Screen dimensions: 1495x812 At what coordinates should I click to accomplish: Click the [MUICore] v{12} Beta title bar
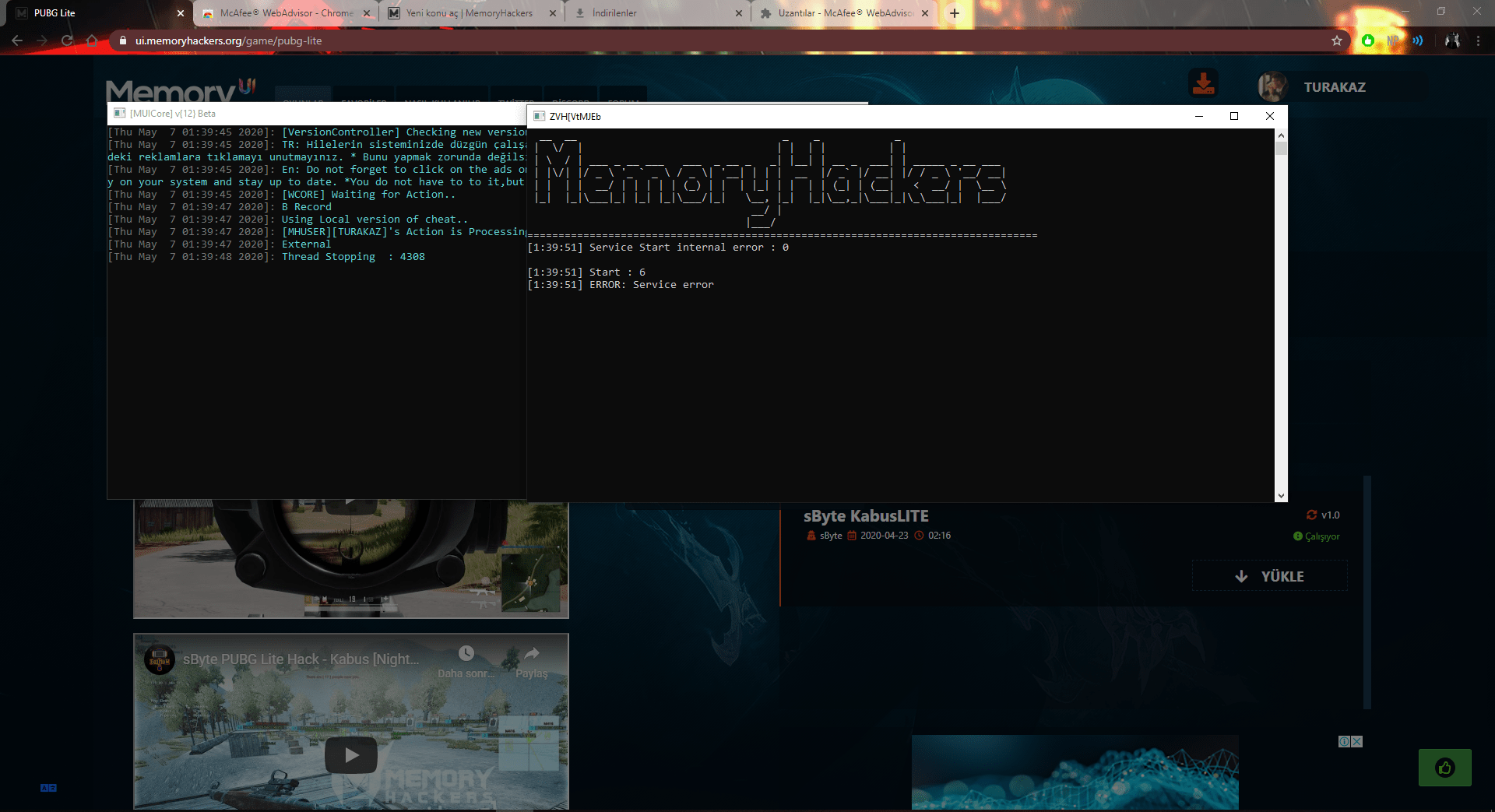point(317,114)
